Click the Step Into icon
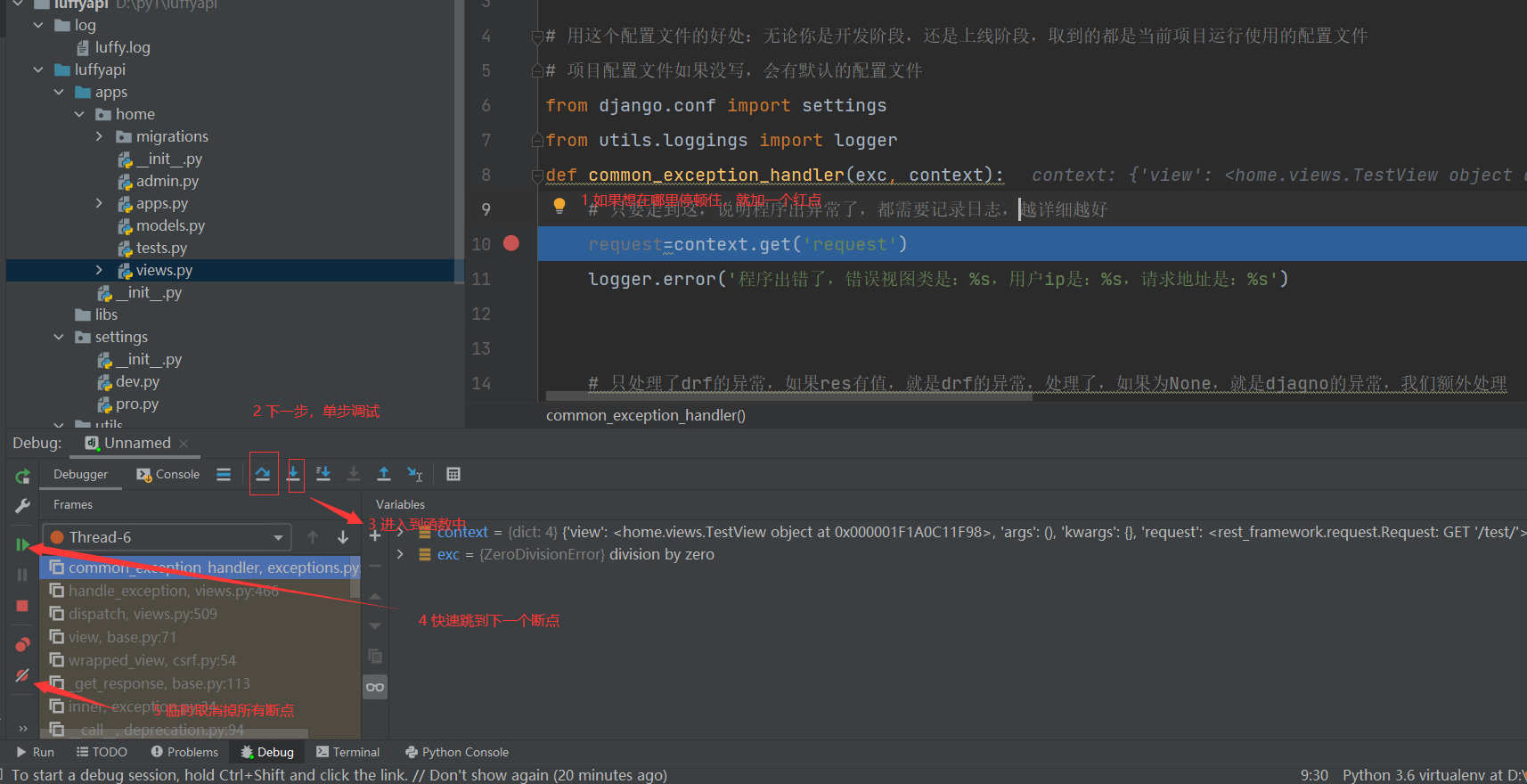The image size is (1527, 784). pos(293,474)
